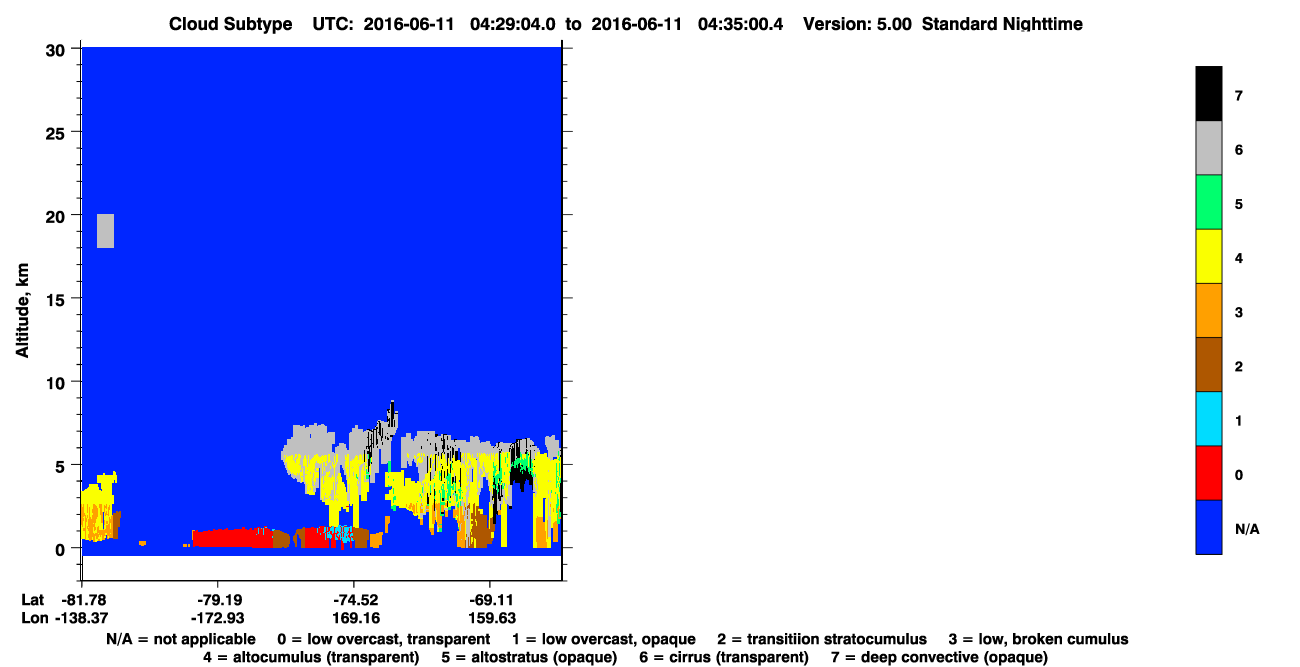1300x667 pixels.
Task: Select the yellow legend swatch labeled 4
Action: 1208,256
